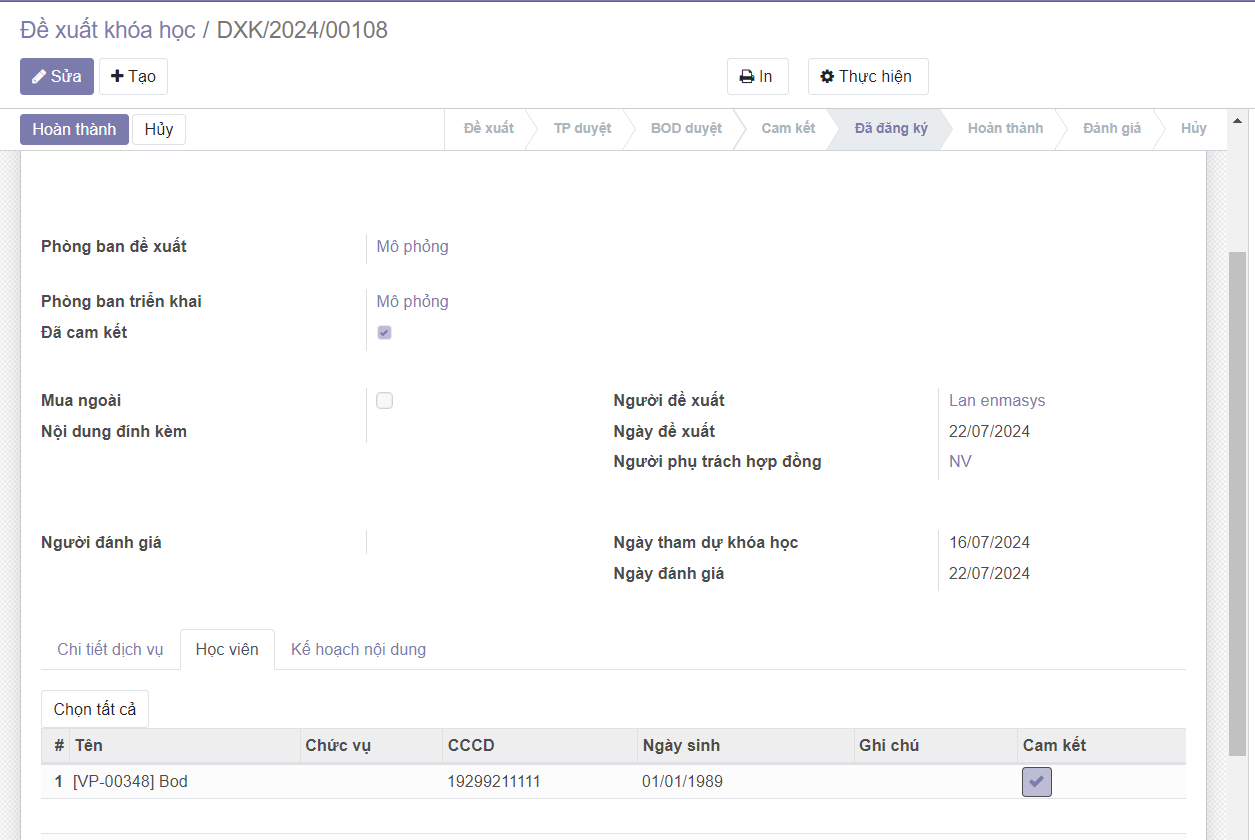1255x840 pixels.
Task: Click the Sửa edit button
Action: point(57,77)
